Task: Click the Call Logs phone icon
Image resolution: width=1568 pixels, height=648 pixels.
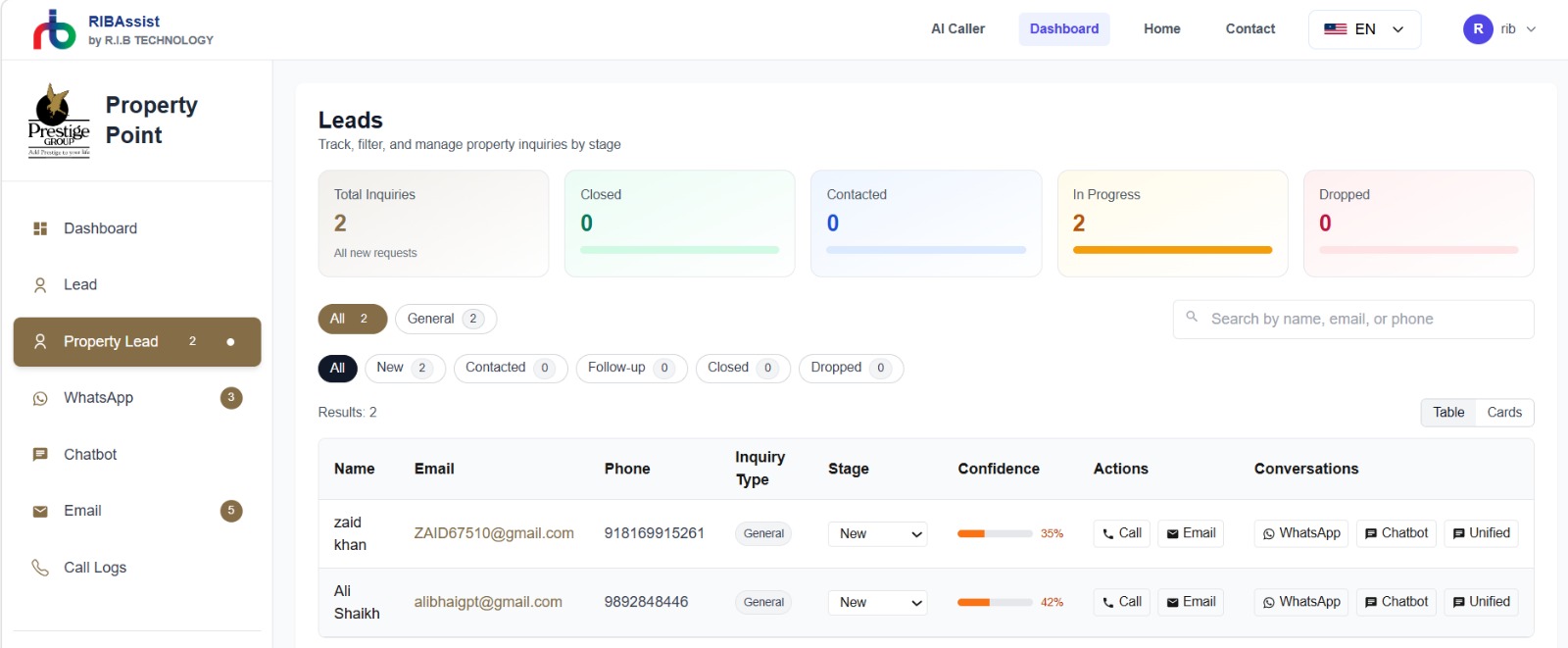Action: pyautogui.click(x=40, y=568)
